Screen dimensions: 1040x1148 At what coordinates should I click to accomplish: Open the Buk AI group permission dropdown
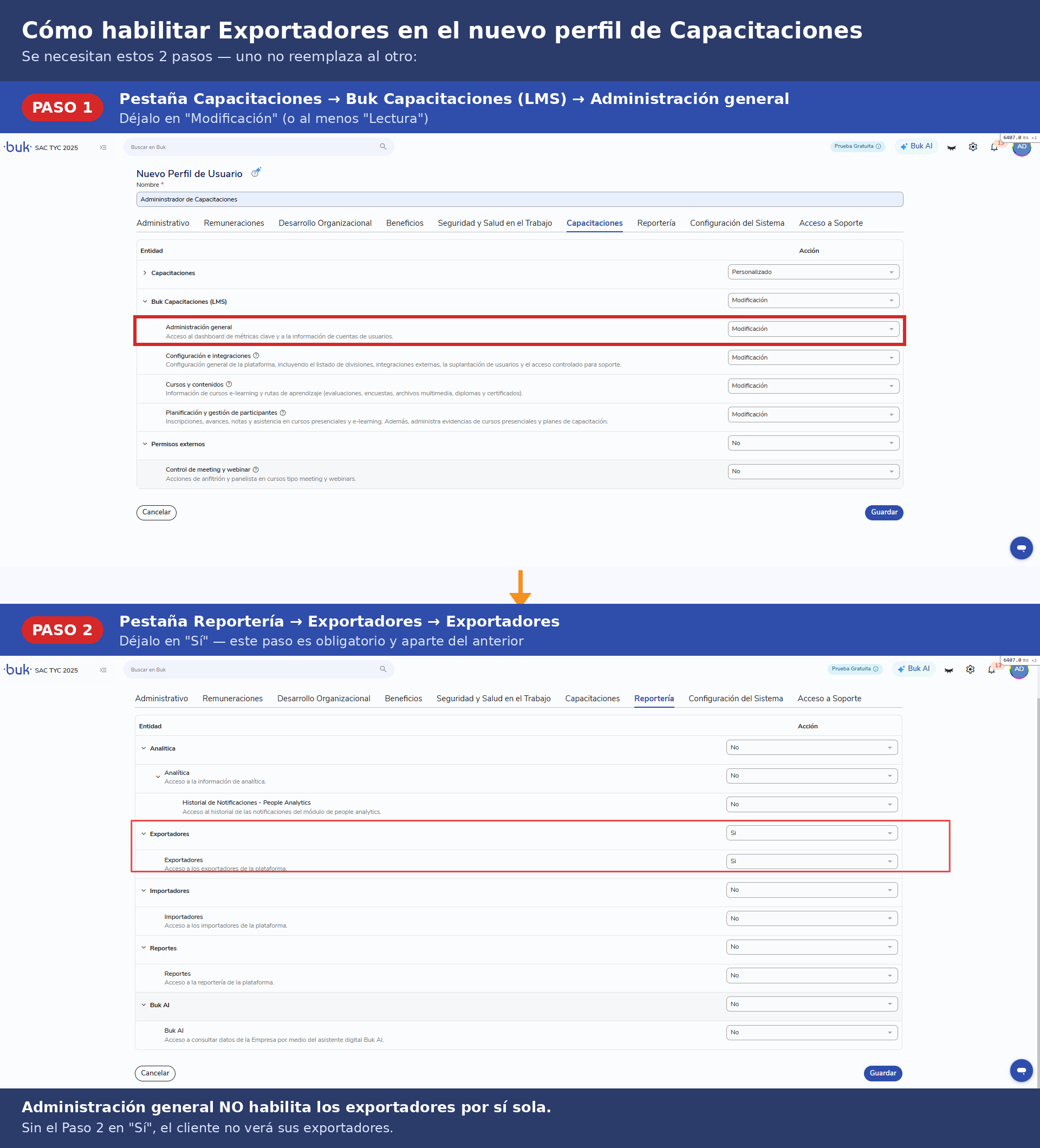[811, 1004]
